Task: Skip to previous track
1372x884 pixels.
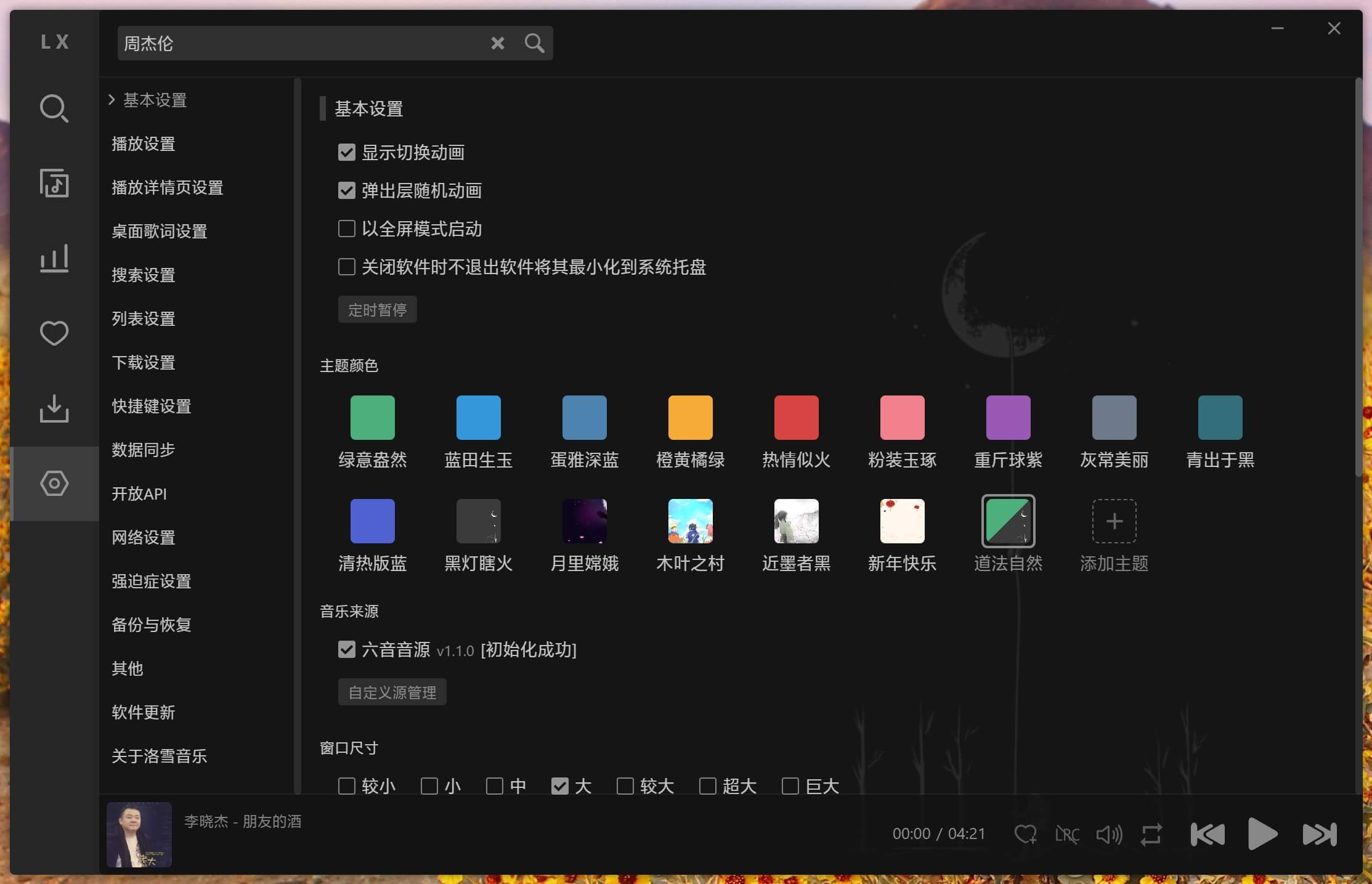Action: (x=1207, y=834)
